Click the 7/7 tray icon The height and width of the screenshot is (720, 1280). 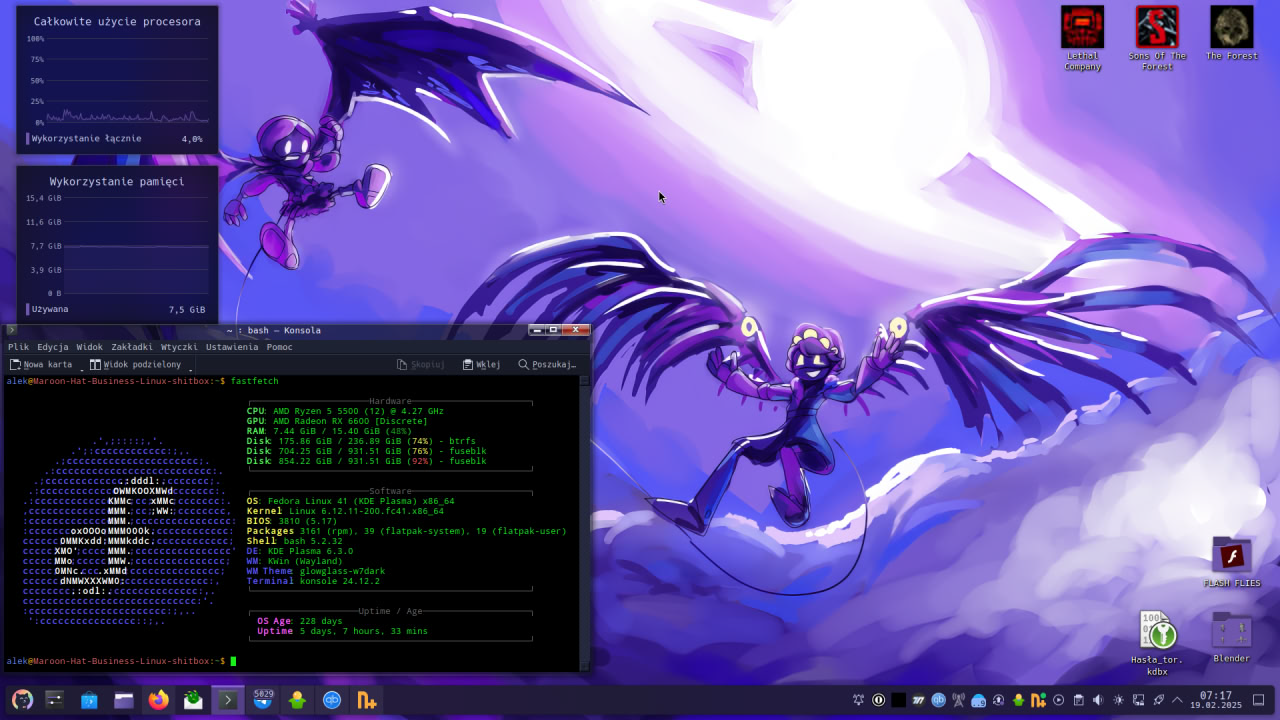[918, 700]
